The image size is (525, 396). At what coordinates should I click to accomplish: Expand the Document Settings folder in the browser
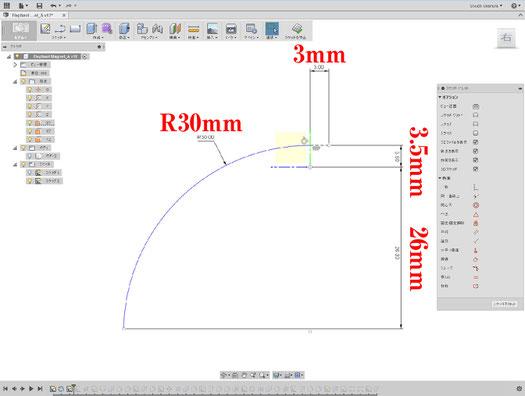click(x=15, y=65)
